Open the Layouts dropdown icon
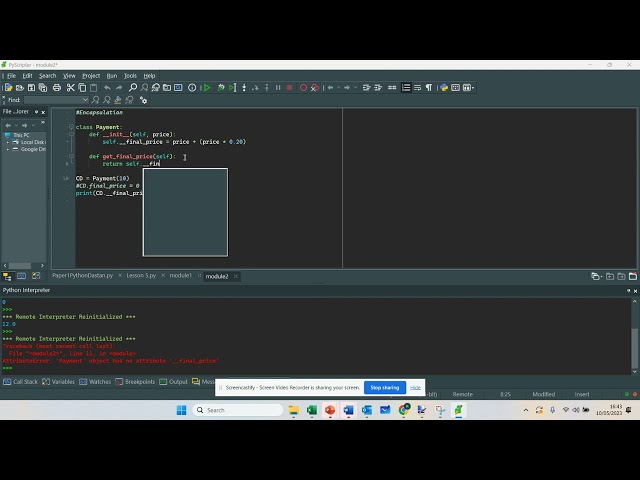Viewport: 640px width, 480px height. click(468, 88)
